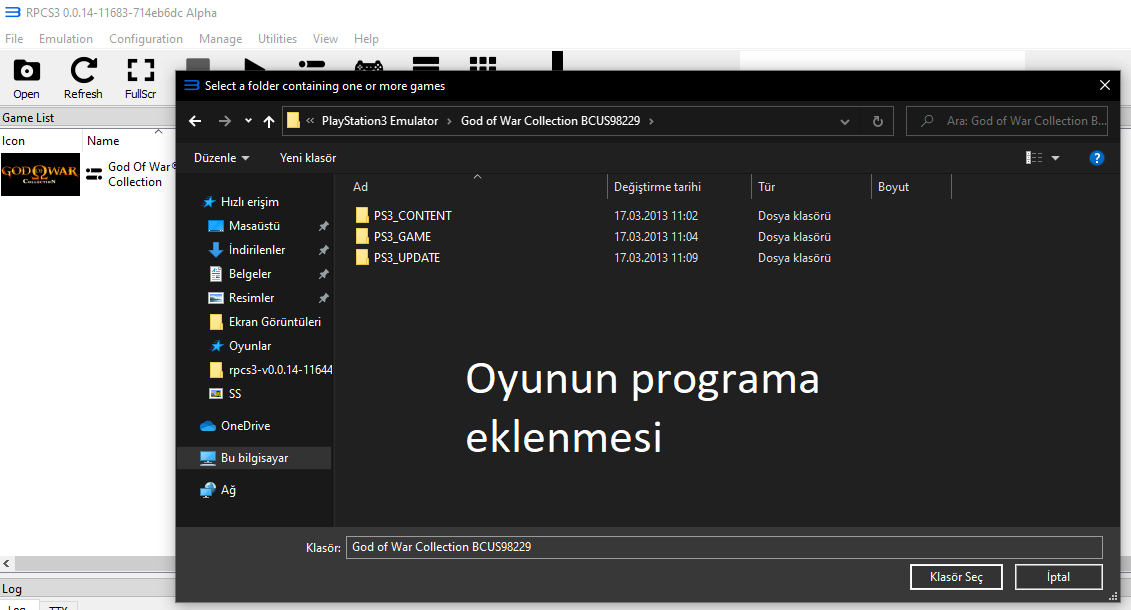The image size is (1131, 610).
Task: Click the Game List scroll left arrow
Action: point(6,564)
